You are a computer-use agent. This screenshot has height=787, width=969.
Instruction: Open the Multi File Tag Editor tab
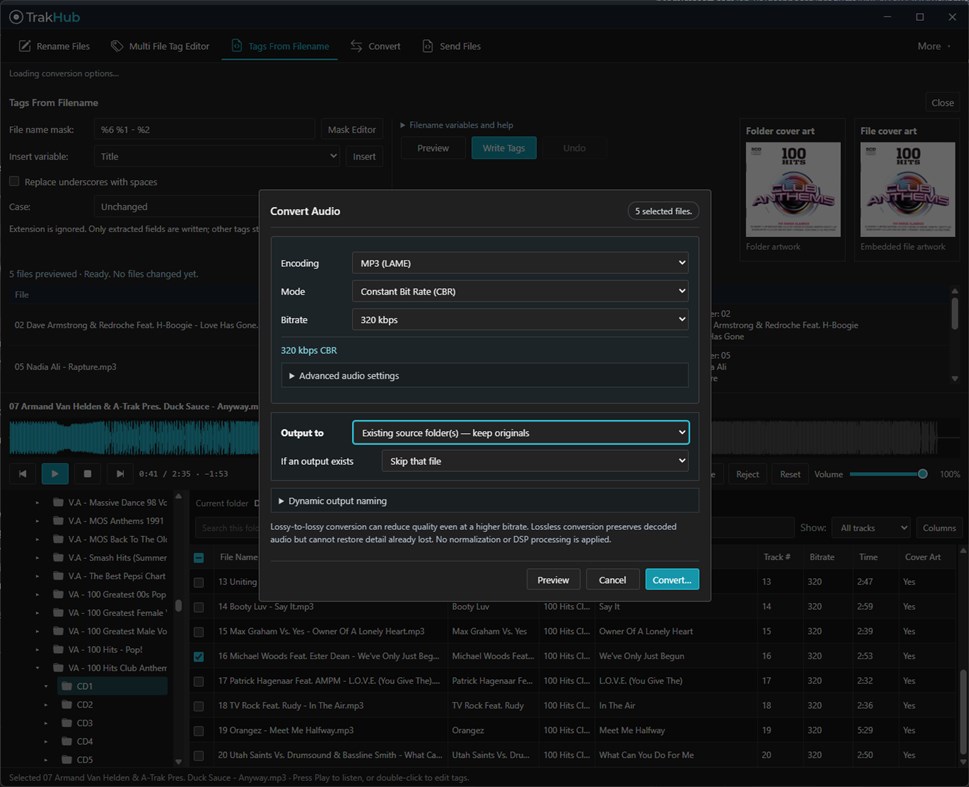160,46
